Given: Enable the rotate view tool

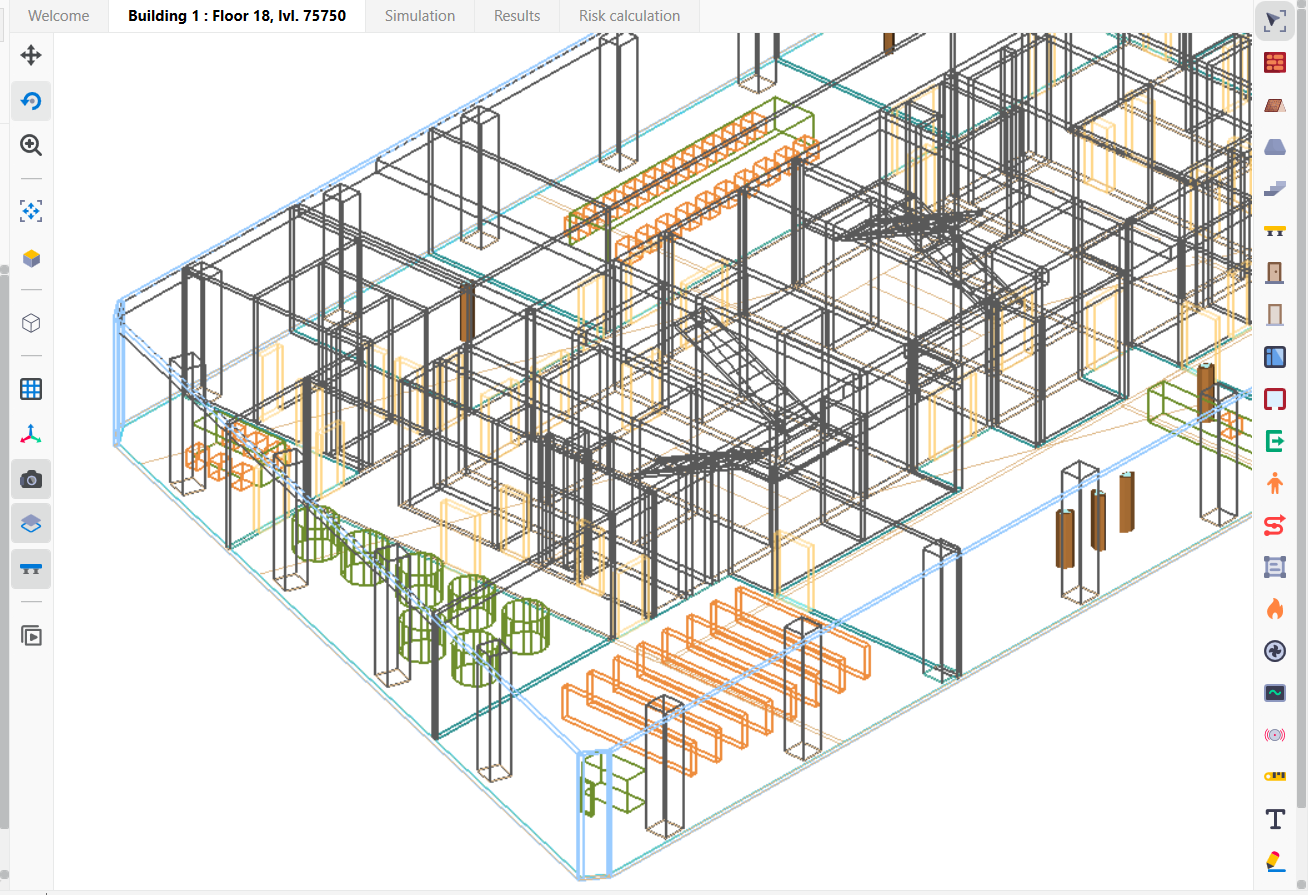Looking at the screenshot, I should coord(31,101).
